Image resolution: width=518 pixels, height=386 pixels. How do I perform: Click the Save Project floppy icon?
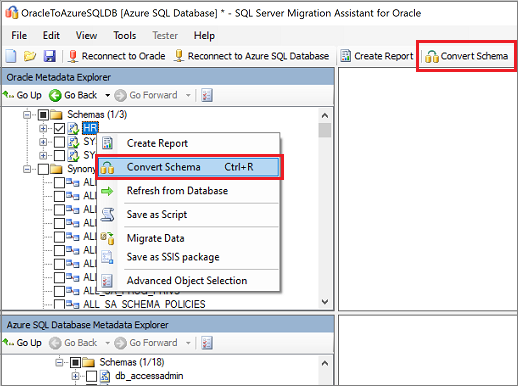click(x=50, y=56)
